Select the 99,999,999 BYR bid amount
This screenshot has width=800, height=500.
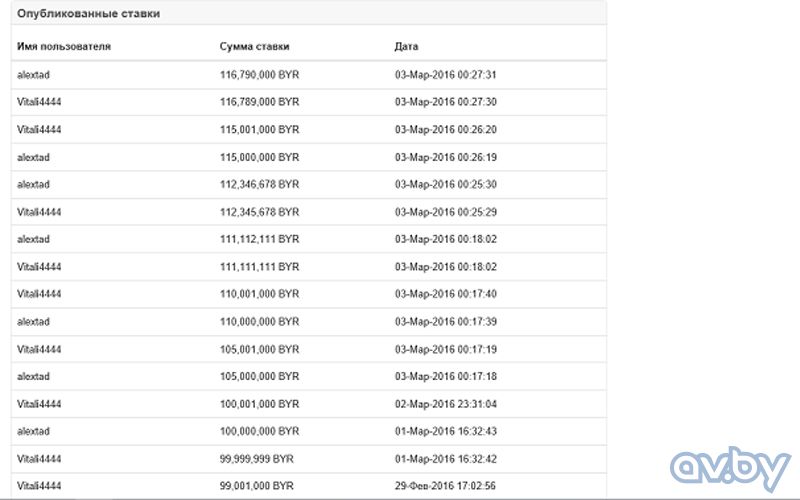[x=257, y=459]
